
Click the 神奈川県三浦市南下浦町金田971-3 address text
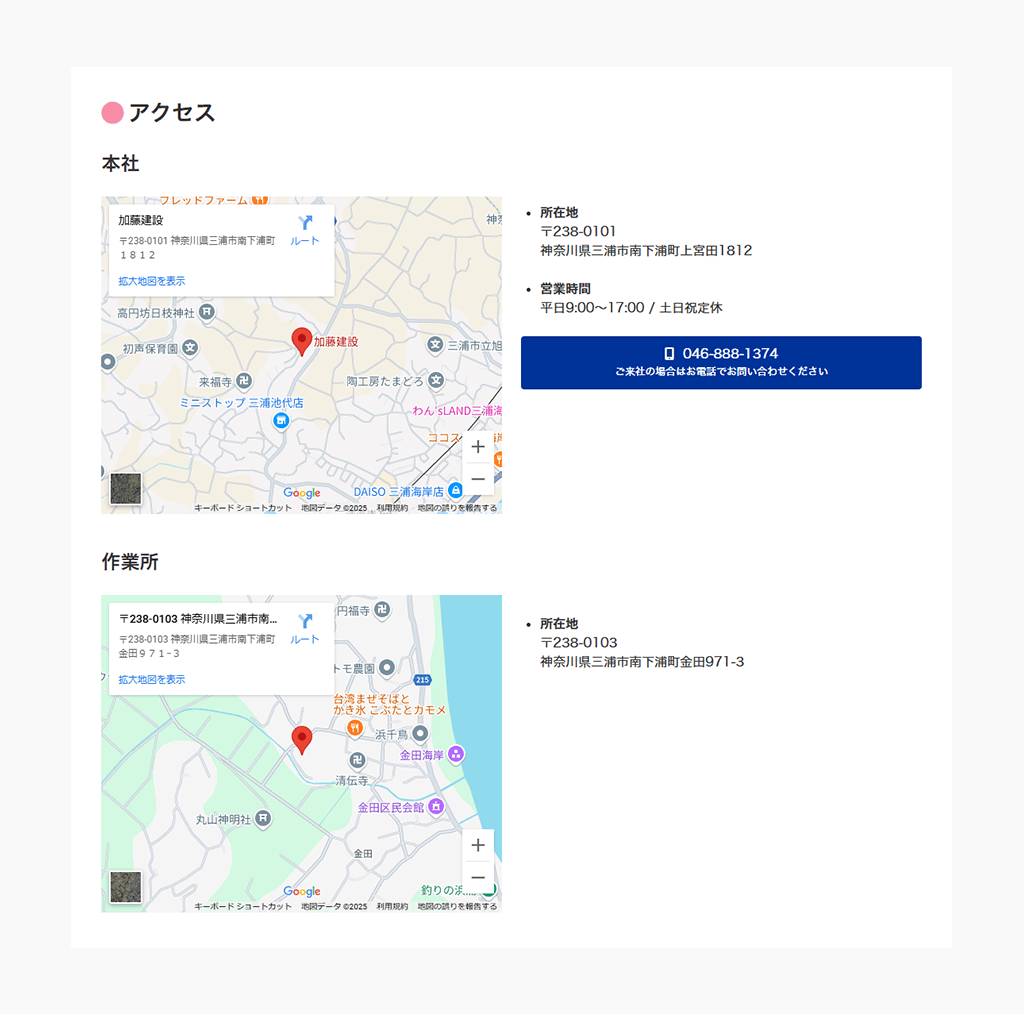642,662
